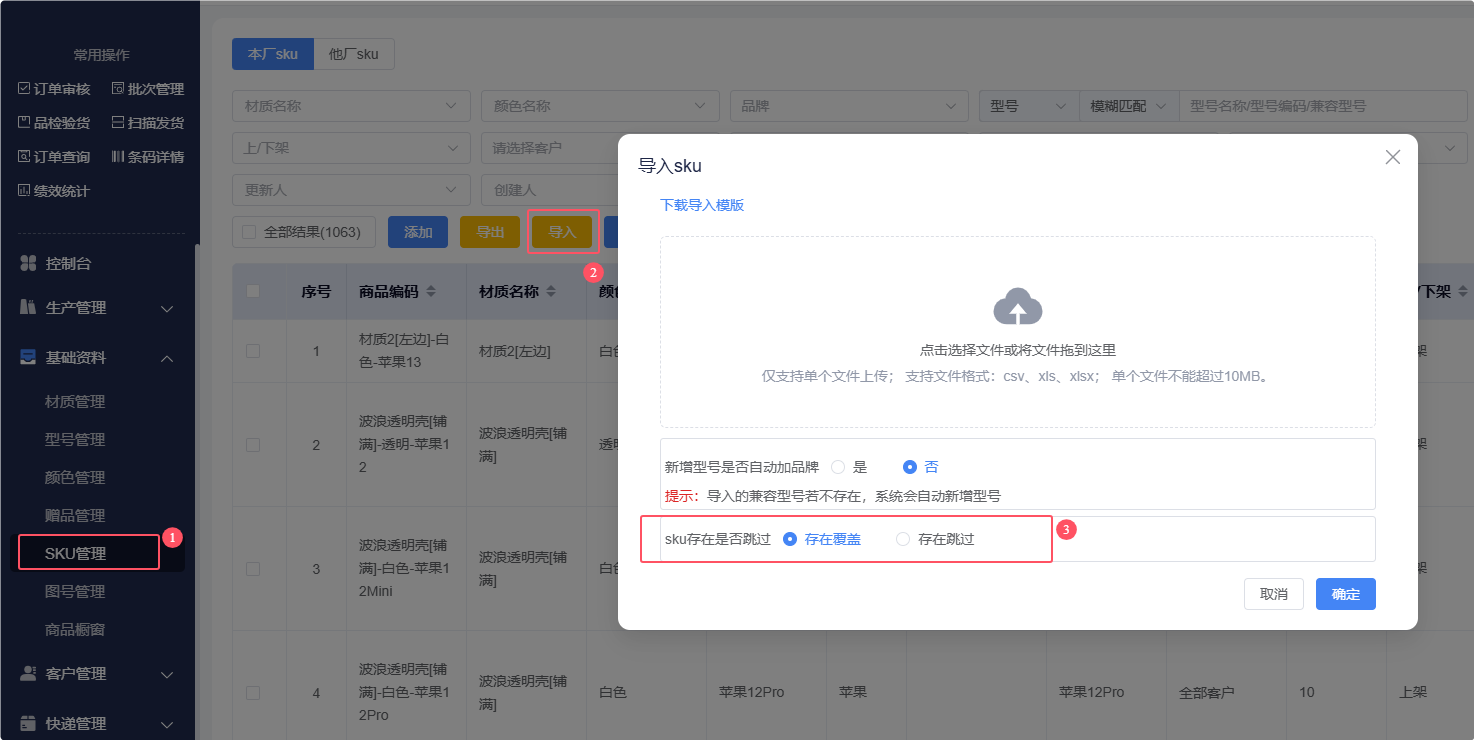Expand the 生产管理 sidebar menu
This screenshot has width=1474, height=740.
97,308
